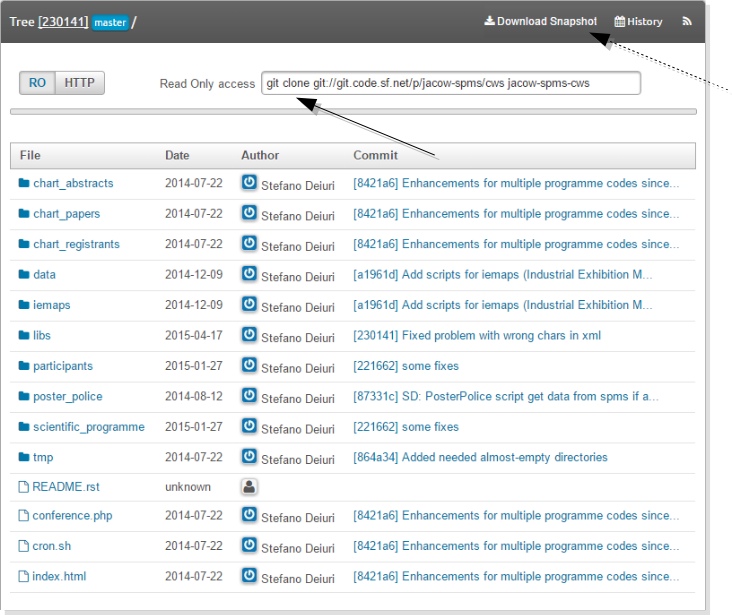Click date 2015-04-17 in libs row
This screenshot has height=615, width=732.
point(194,335)
